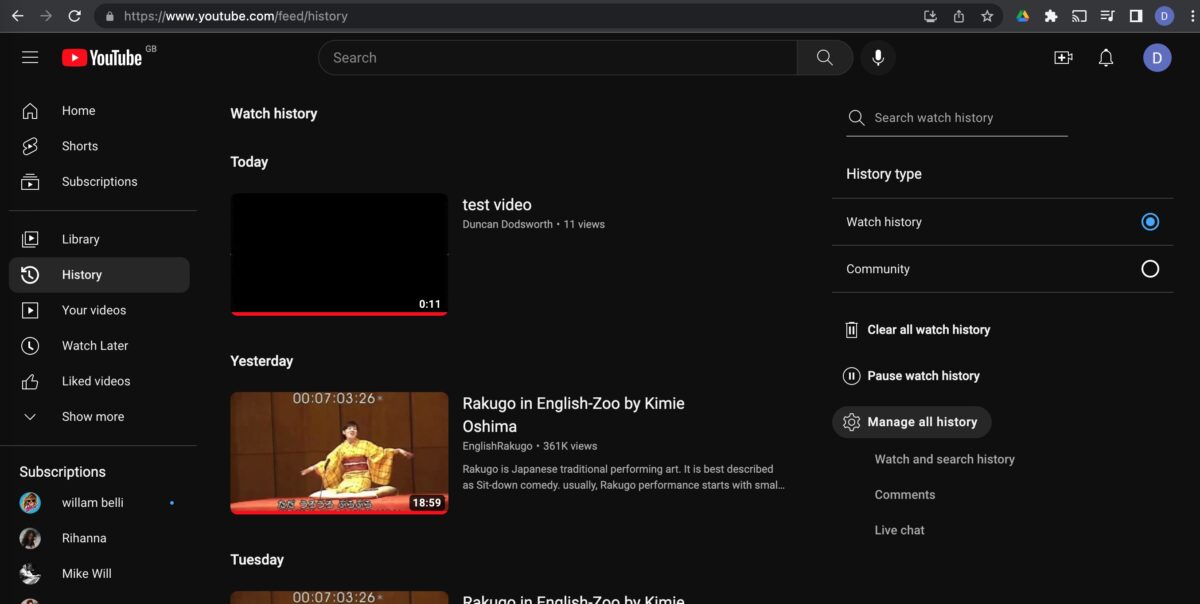1200x604 pixels.
Task: Bookmark this page with the star
Action: pyautogui.click(x=987, y=16)
